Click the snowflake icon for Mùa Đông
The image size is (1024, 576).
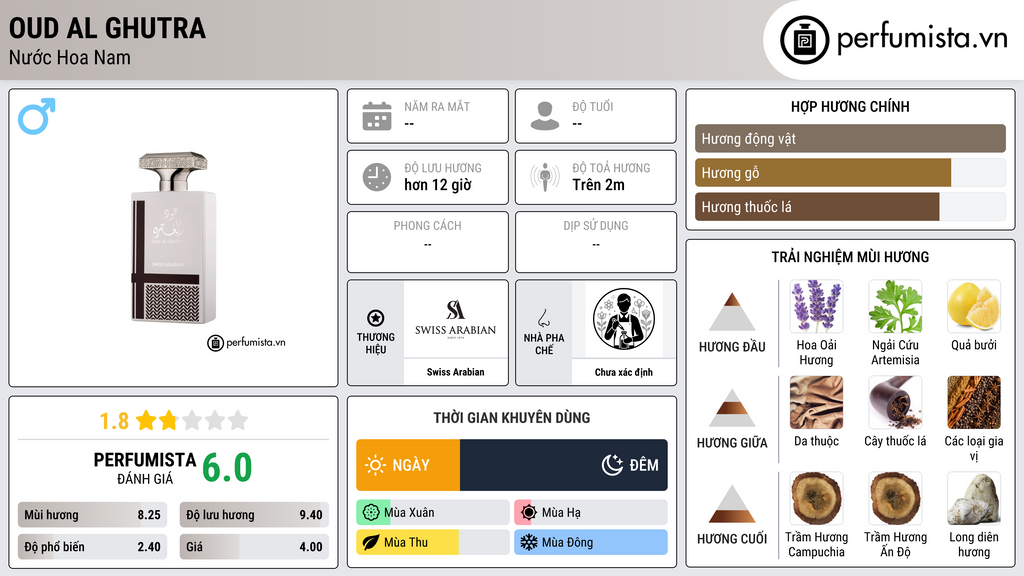click(x=528, y=542)
